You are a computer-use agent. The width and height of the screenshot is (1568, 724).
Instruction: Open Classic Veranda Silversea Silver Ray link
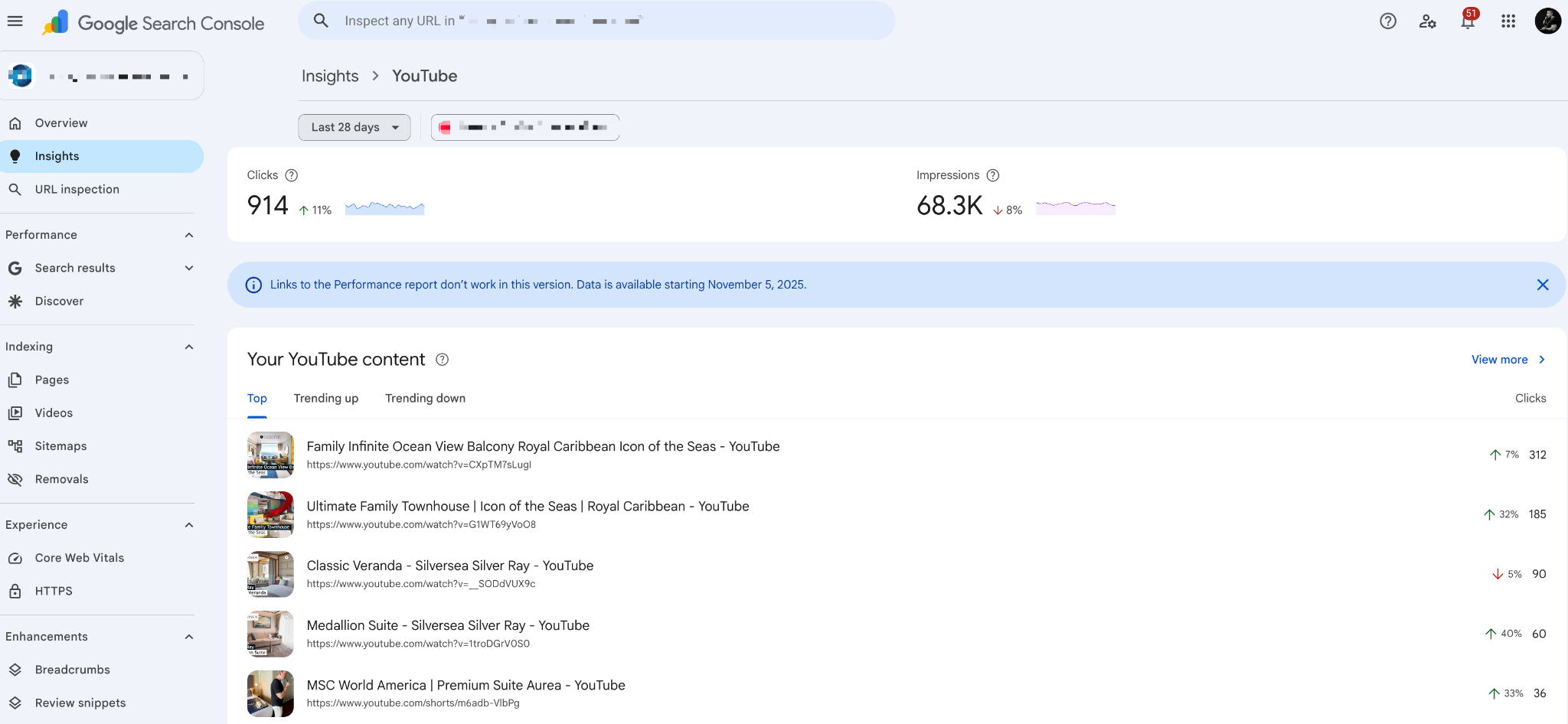[x=450, y=566]
